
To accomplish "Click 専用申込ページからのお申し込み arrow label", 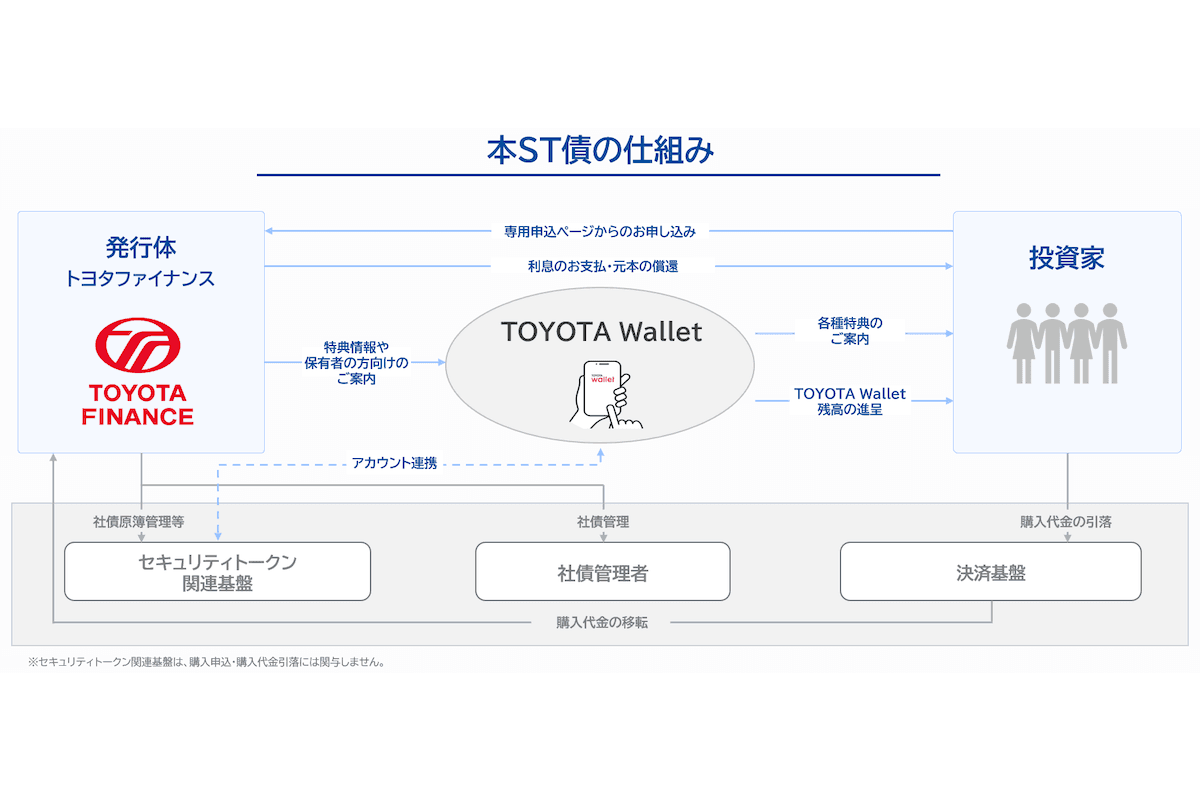I will click(599, 231).
